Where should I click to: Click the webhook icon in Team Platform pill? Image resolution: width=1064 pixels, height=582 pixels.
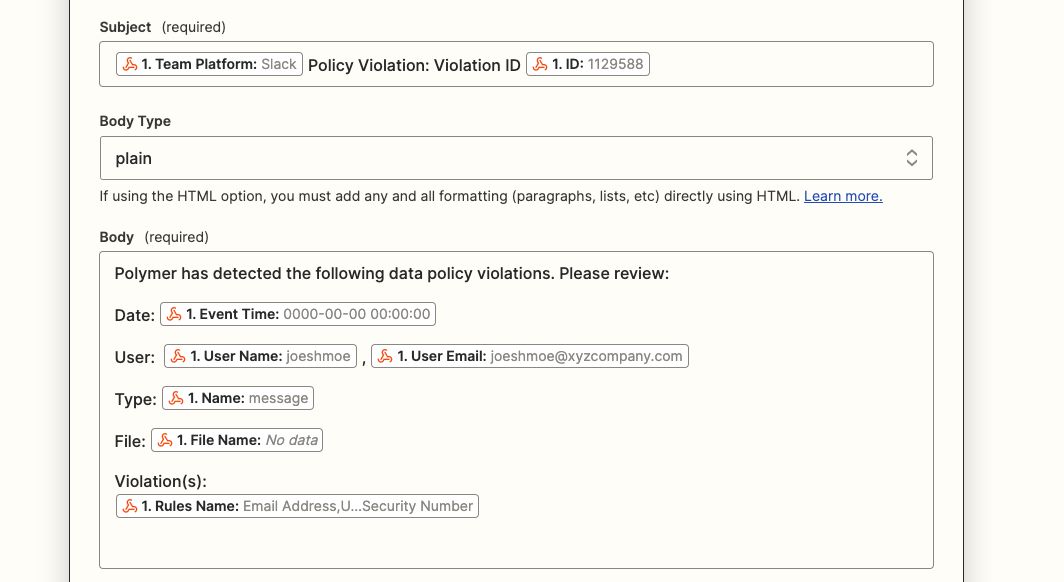(x=130, y=64)
